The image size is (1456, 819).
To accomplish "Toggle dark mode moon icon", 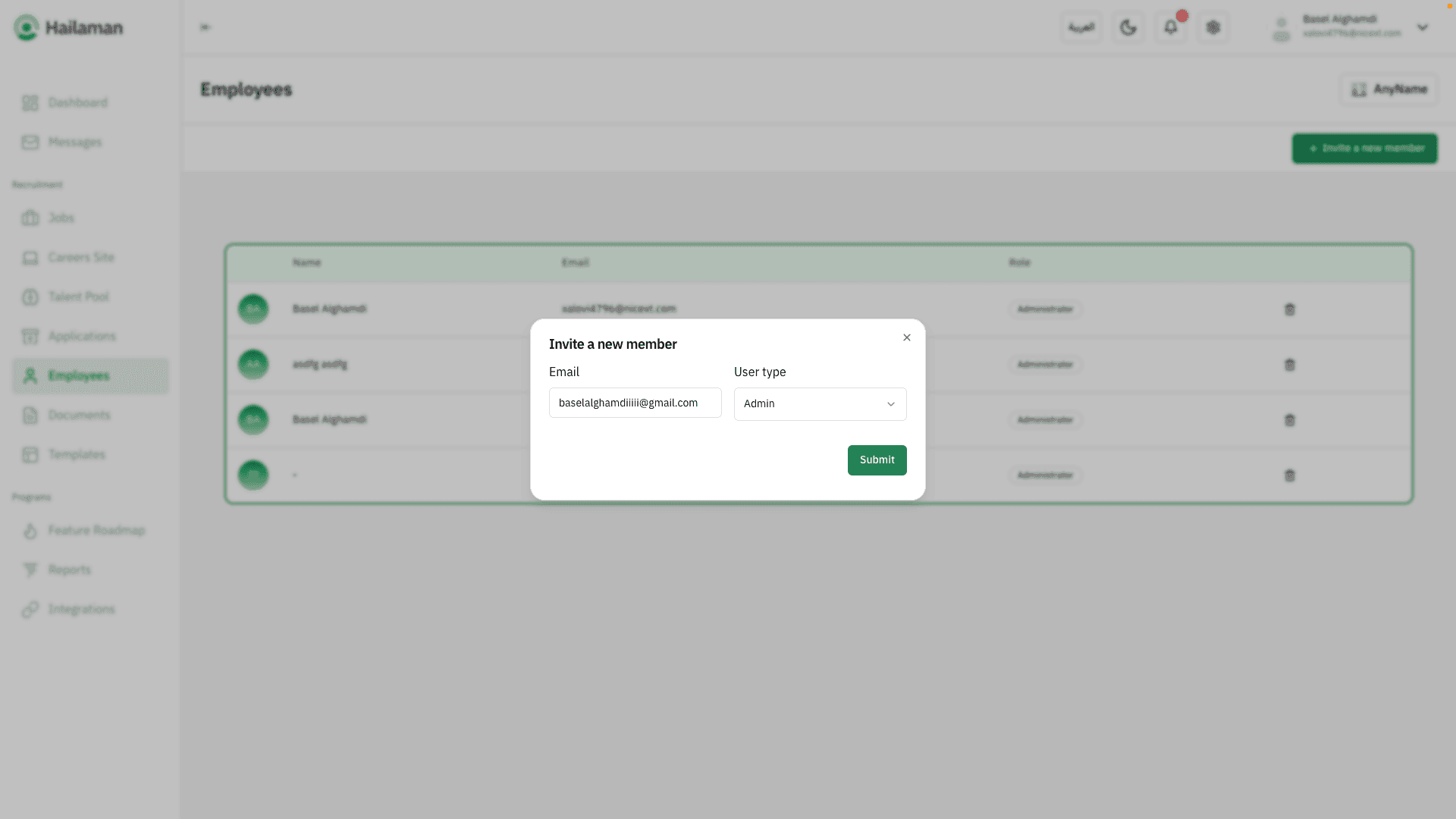I will pyautogui.click(x=1128, y=28).
